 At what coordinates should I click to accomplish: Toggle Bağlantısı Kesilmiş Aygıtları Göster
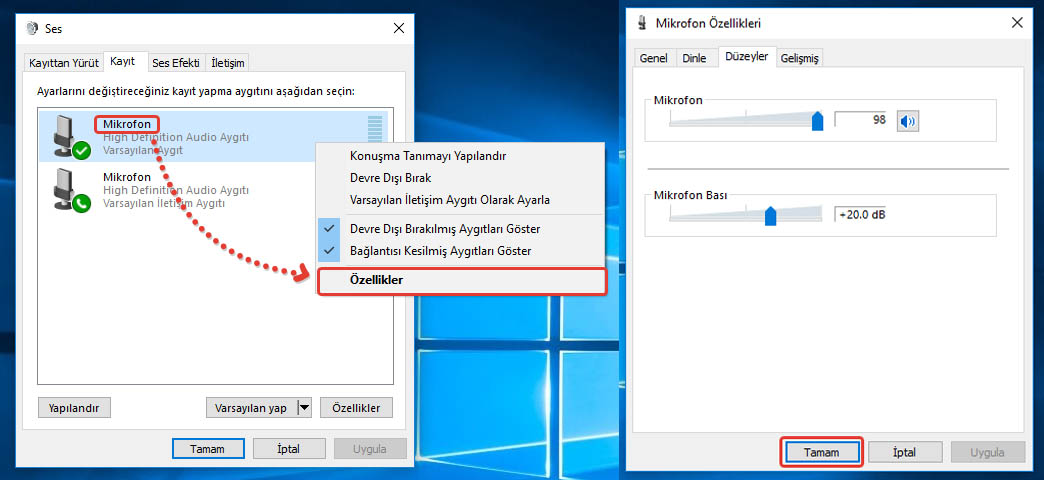(440, 251)
